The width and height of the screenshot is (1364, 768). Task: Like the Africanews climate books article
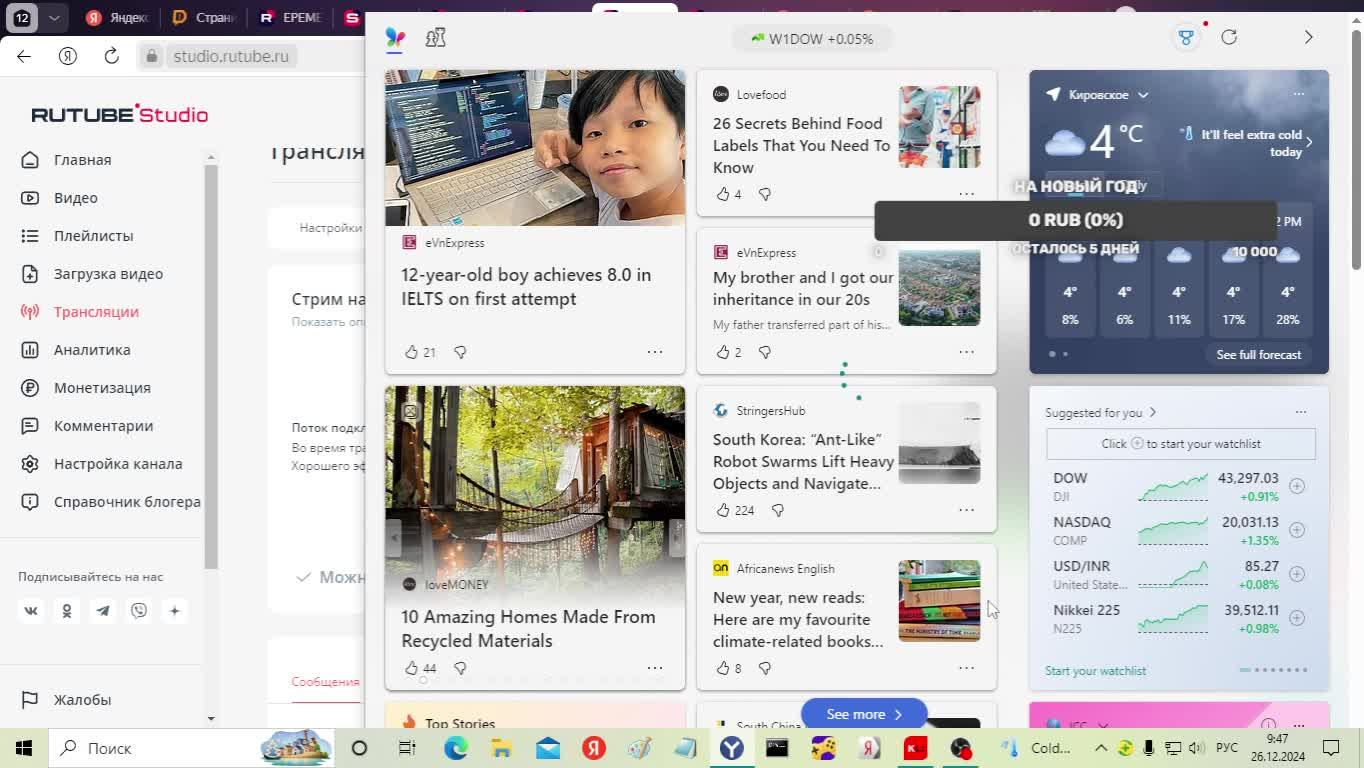click(723, 668)
